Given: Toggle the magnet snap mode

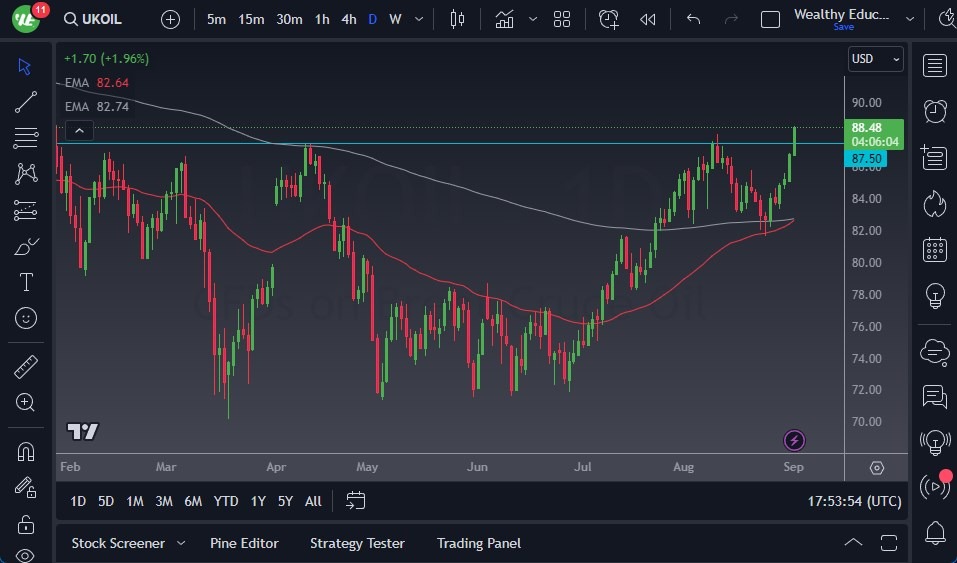Looking at the screenshot, I should tap(26, 452).
